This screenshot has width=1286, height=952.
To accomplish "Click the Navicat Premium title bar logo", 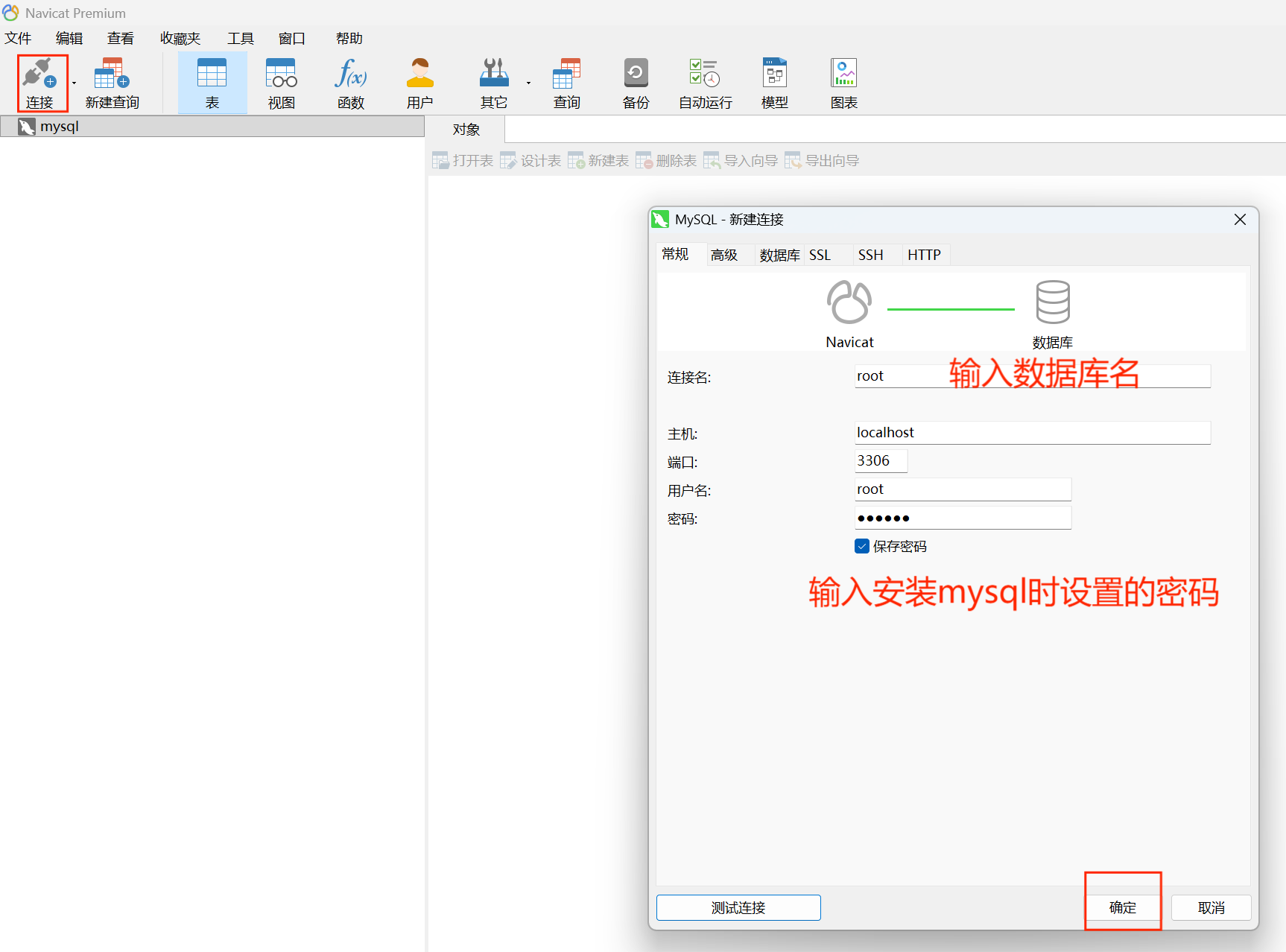I will click(x=10, y=13).
